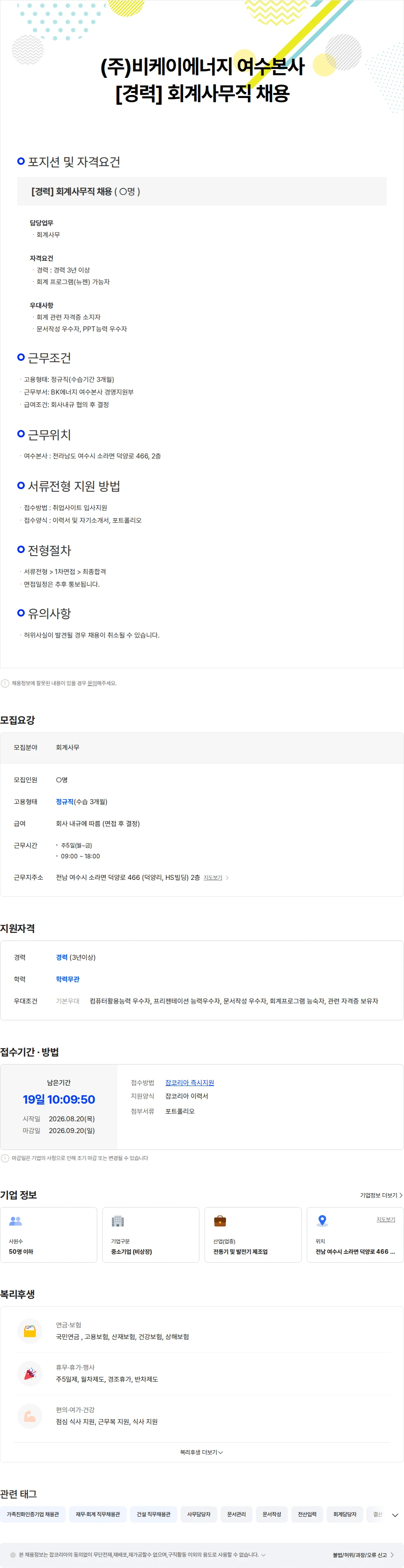Select the 가족친화인증기업 채용관 tag
Viewport: 404px width, 1568px height.
33,1514
